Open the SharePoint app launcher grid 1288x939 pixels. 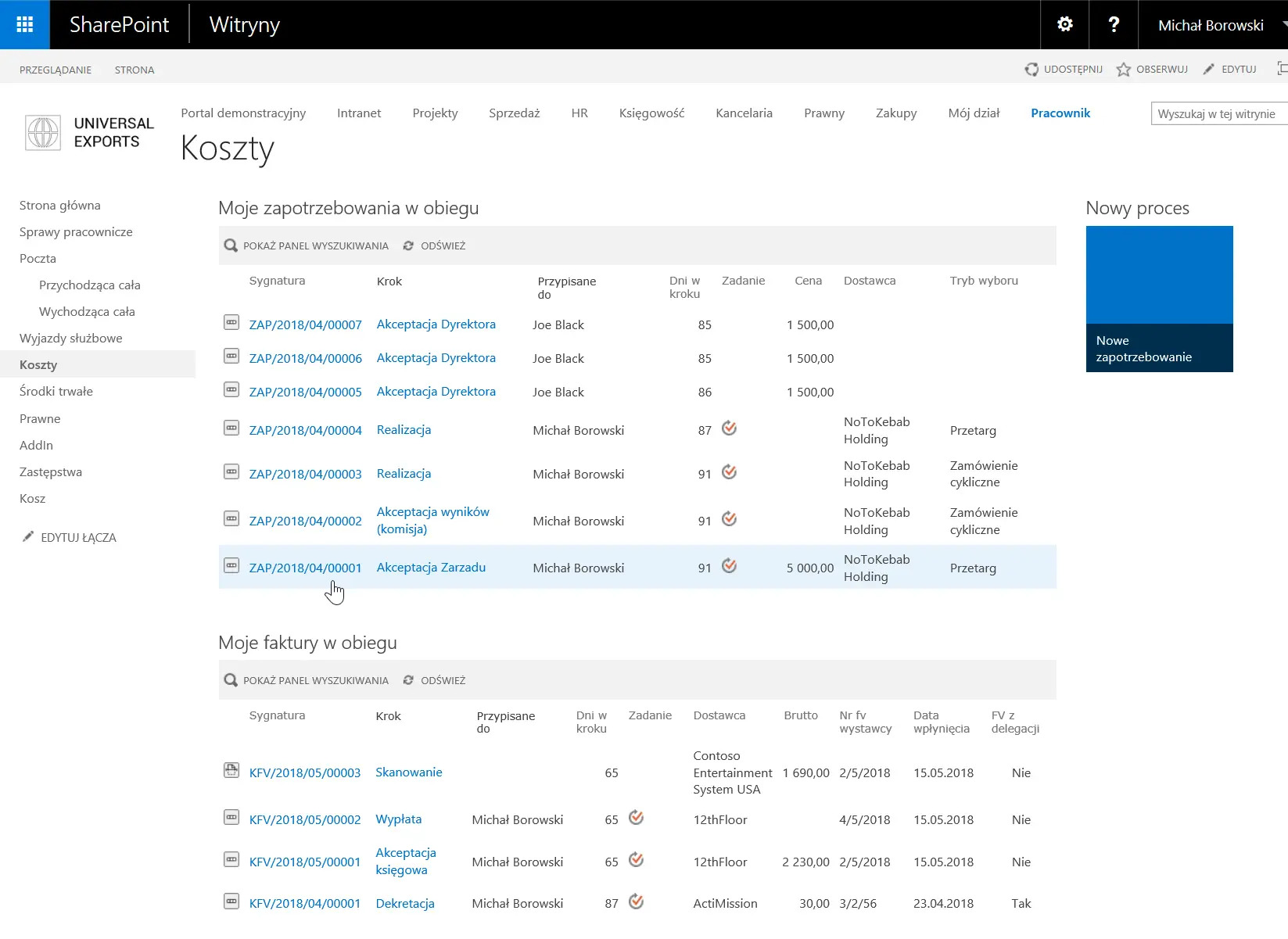[x=25, y=24]
